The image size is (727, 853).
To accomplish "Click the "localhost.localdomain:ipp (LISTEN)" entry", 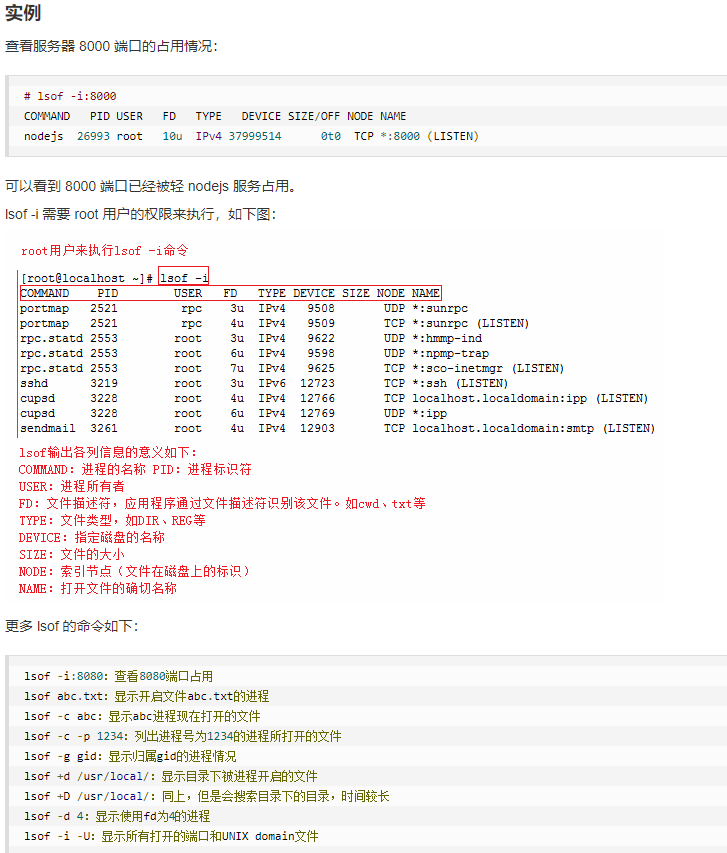I will coord(530,399).
